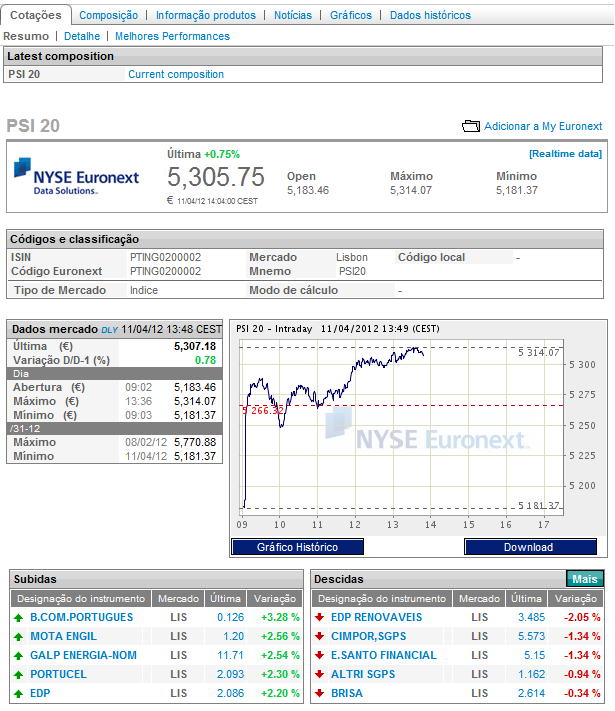Open the EDP instrument link in Subidas
615x711 pixels.
[x=40, y=693]
